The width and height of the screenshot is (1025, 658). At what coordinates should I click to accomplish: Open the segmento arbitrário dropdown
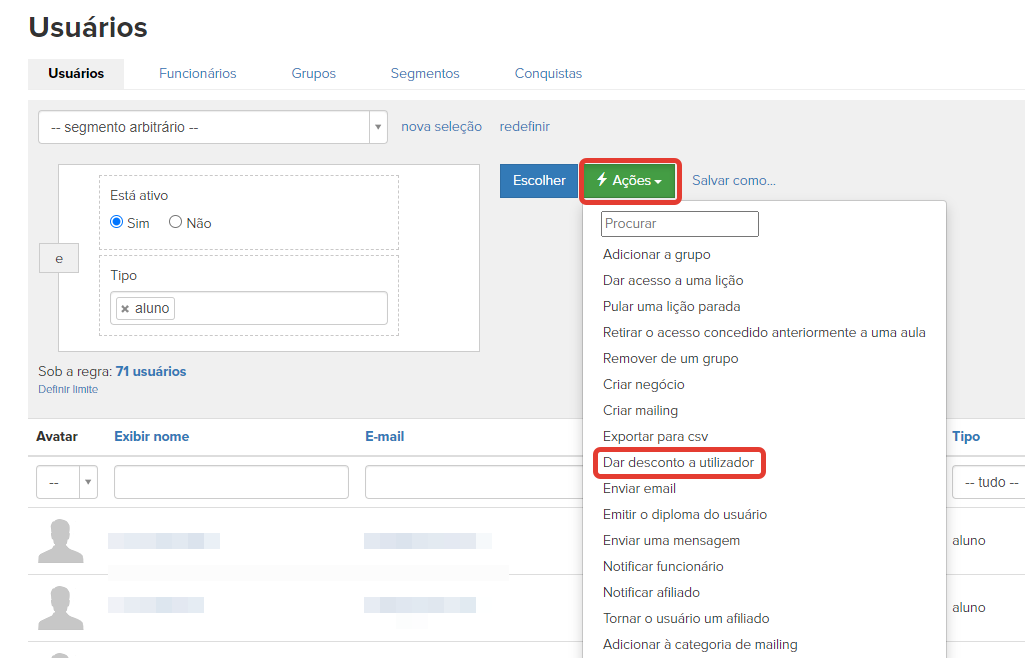pos(212,127)
